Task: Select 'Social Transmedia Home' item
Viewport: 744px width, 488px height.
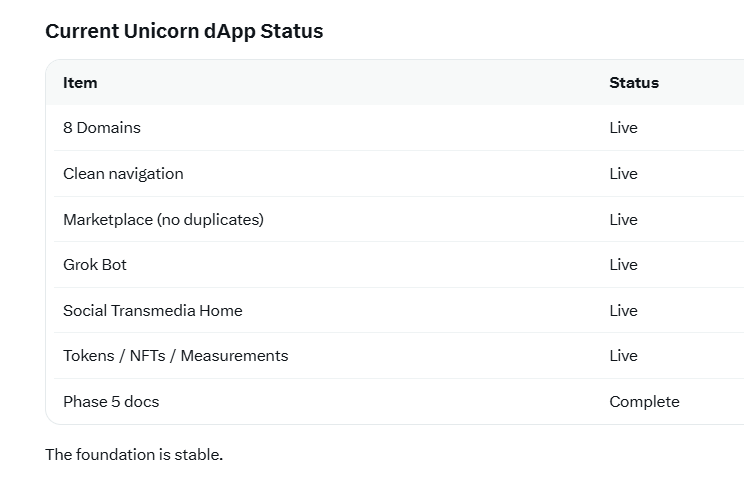Action: tap(153, 310)
